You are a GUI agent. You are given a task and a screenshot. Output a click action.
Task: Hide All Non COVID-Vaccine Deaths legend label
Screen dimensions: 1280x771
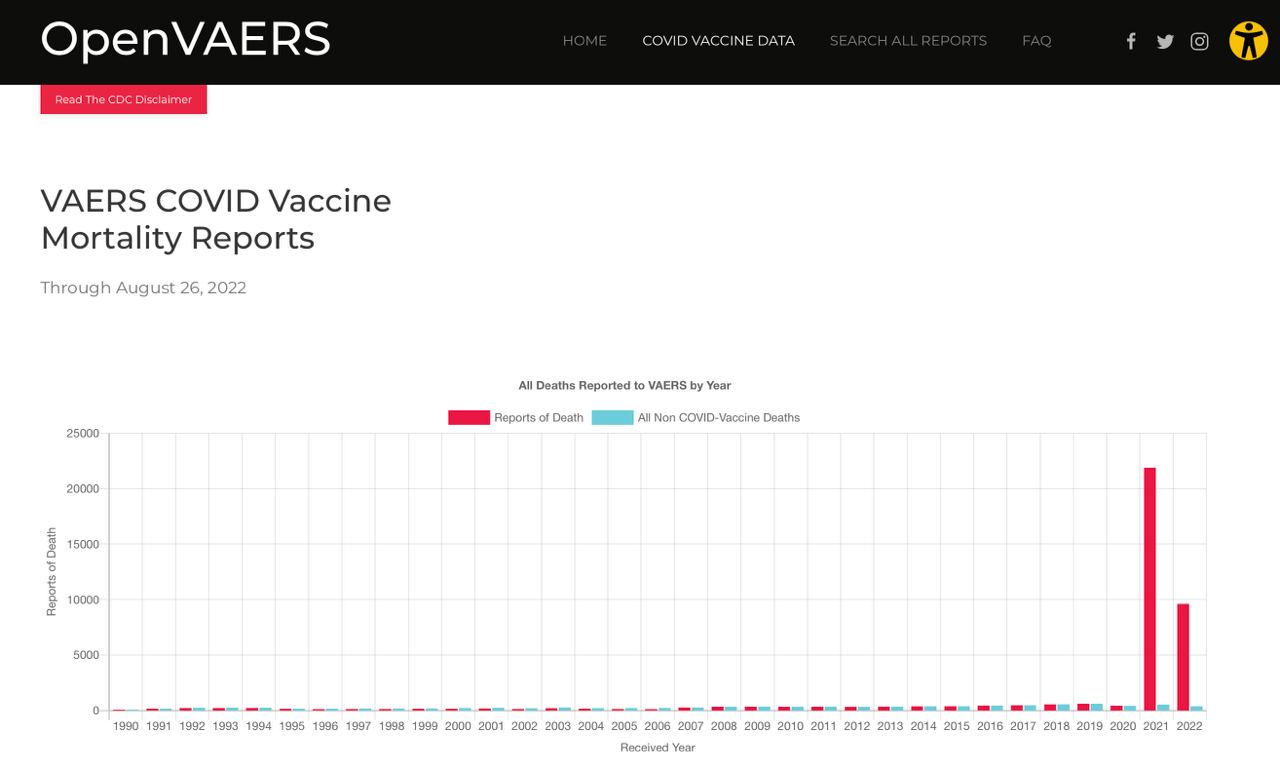718,418
